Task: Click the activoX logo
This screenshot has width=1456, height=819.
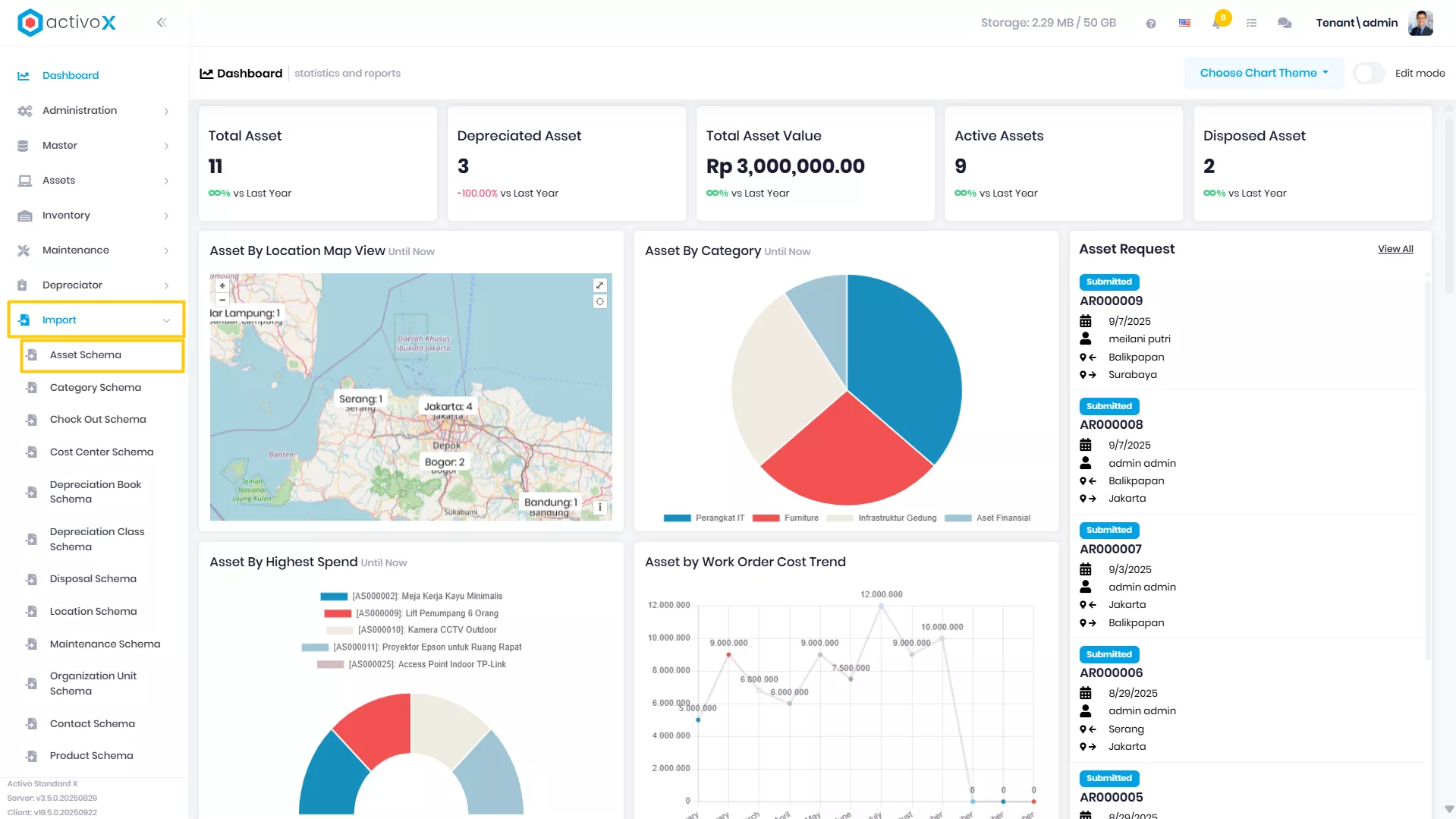Action: (x=67, y=23)
